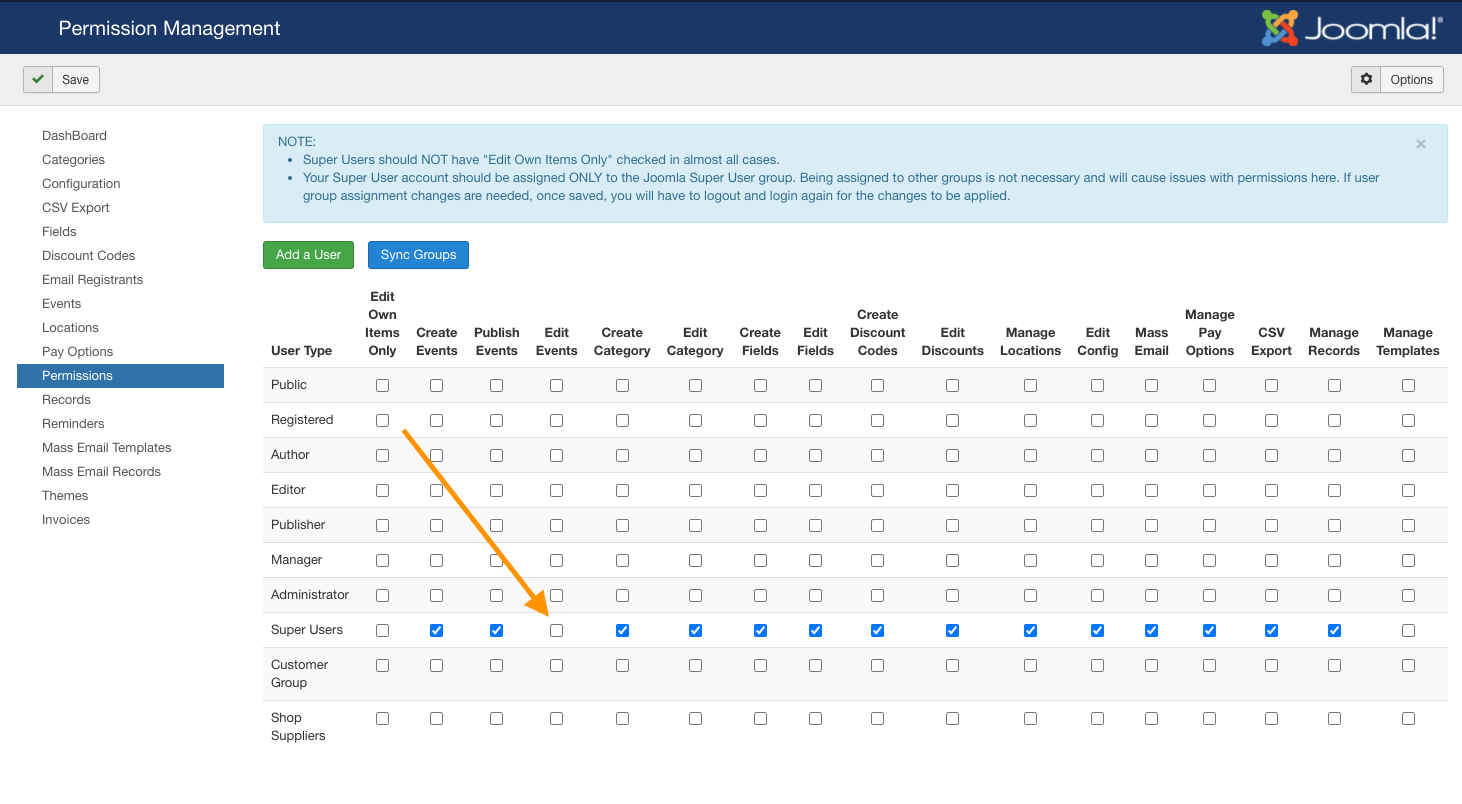
Task: Navigate to Themes in sidebar
Action: [65, 496]
